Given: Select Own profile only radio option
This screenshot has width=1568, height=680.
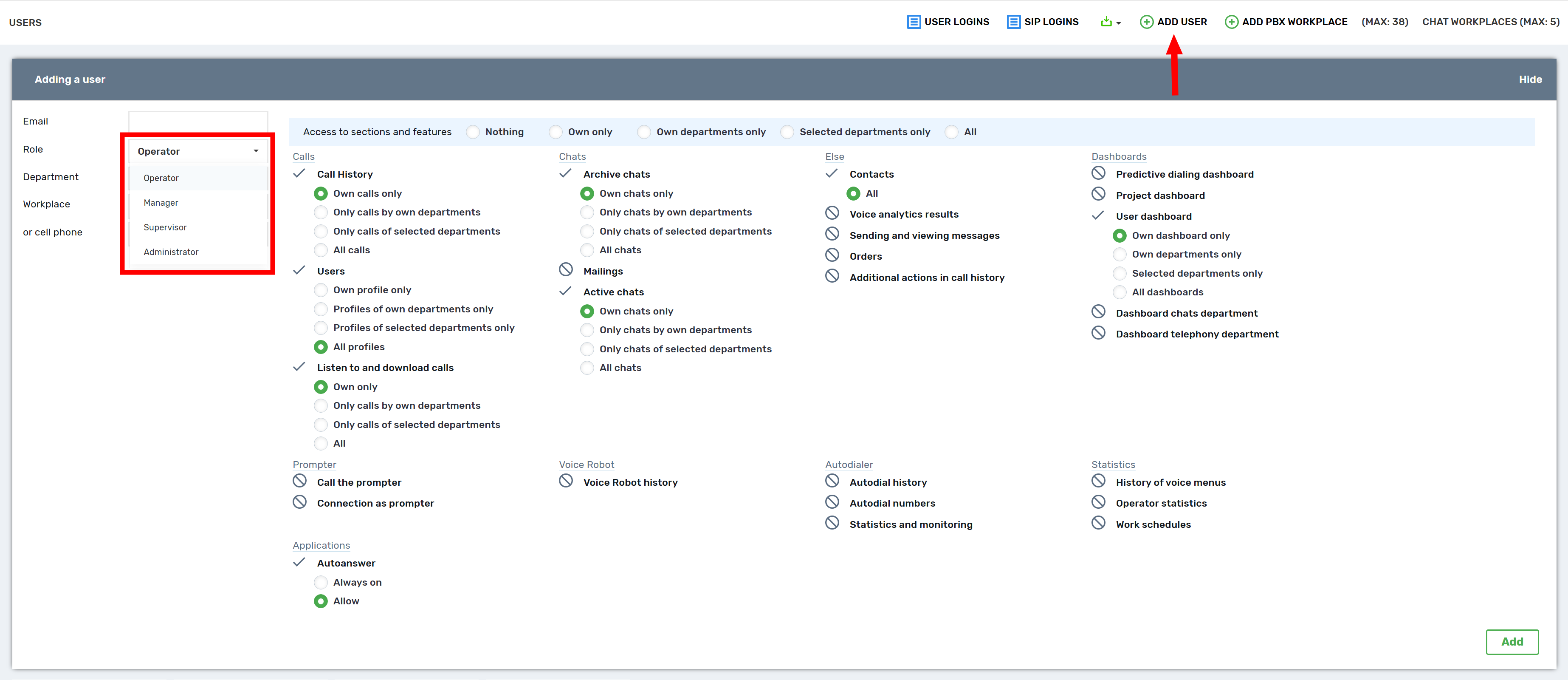Looking at the screenshot, I should point(321,290).
